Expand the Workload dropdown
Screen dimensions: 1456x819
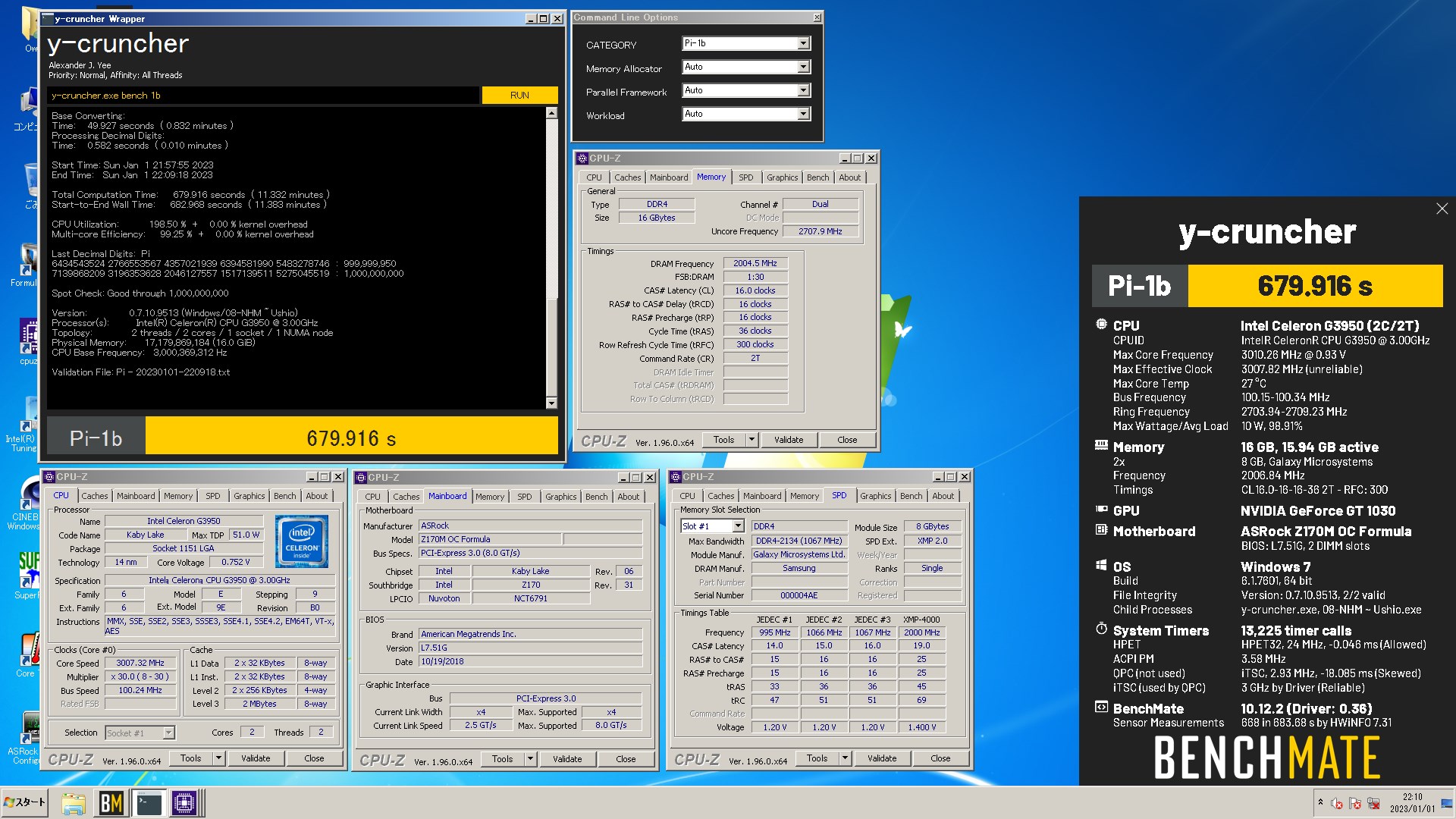tap(746, 114)
